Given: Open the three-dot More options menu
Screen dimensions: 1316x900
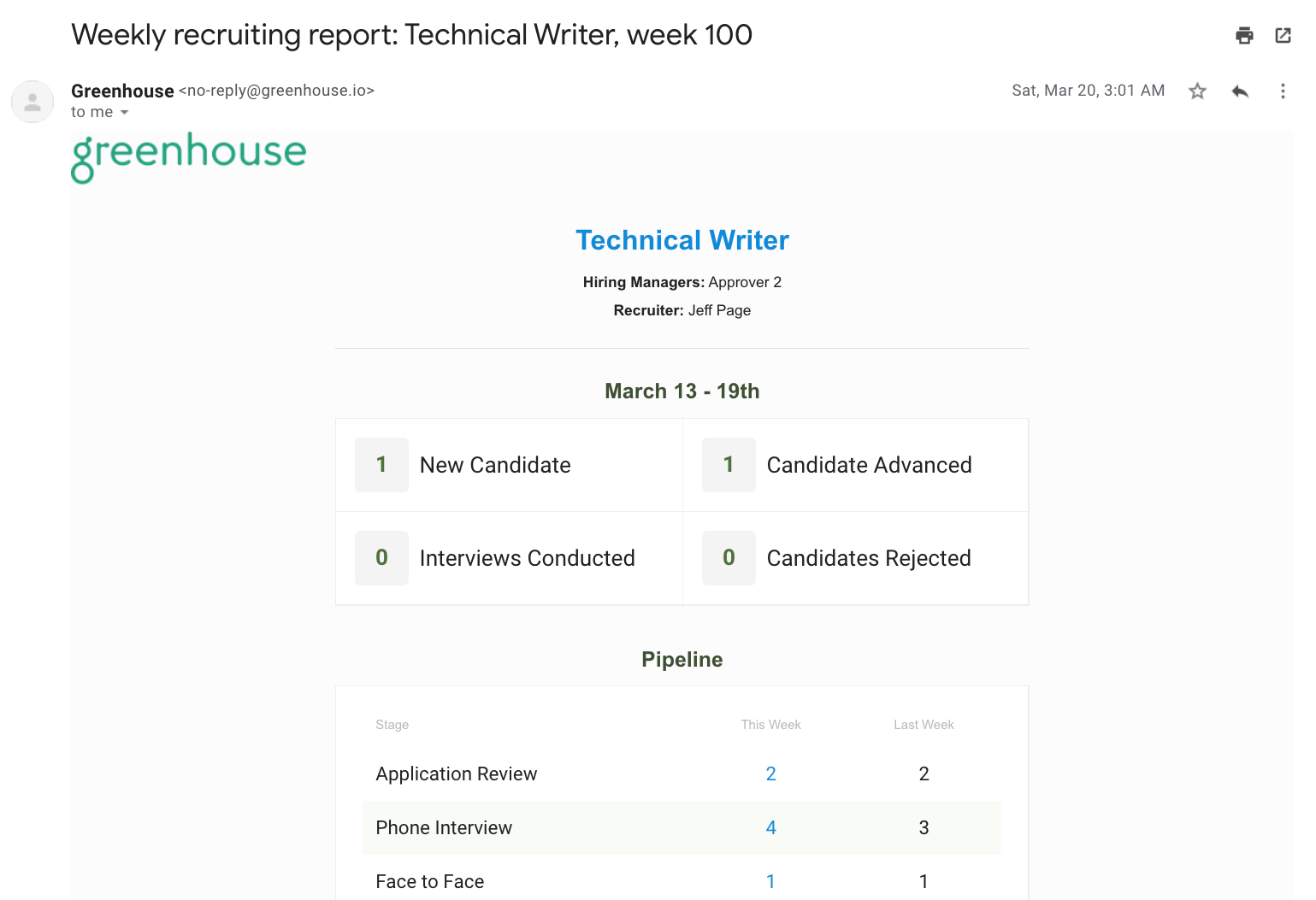Looking at the screenshot, I should point(1283,91).
